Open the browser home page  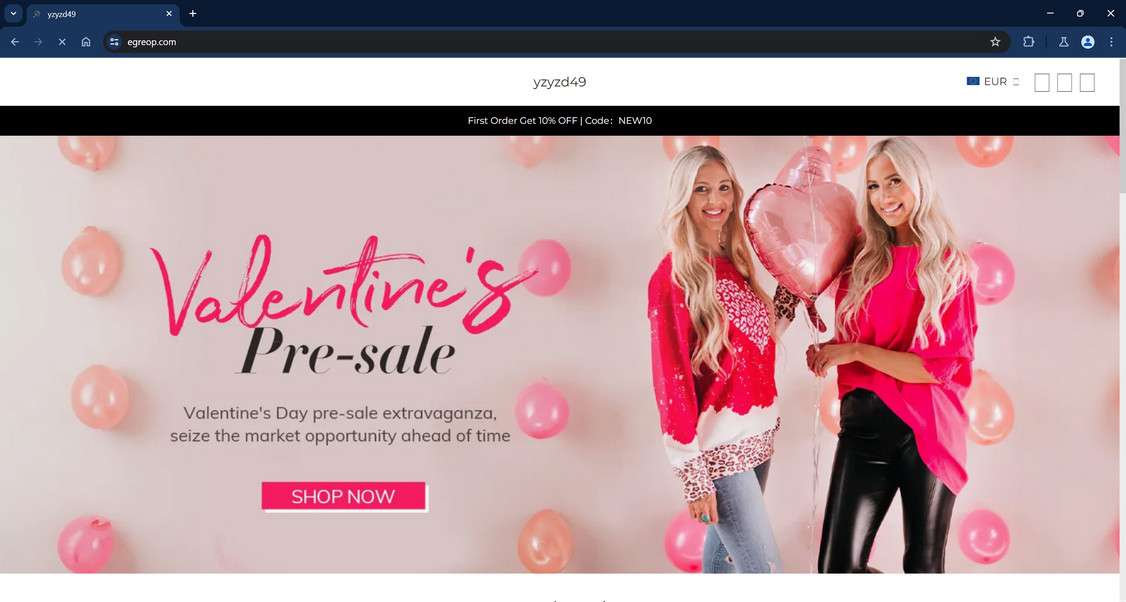coord(86,42)
